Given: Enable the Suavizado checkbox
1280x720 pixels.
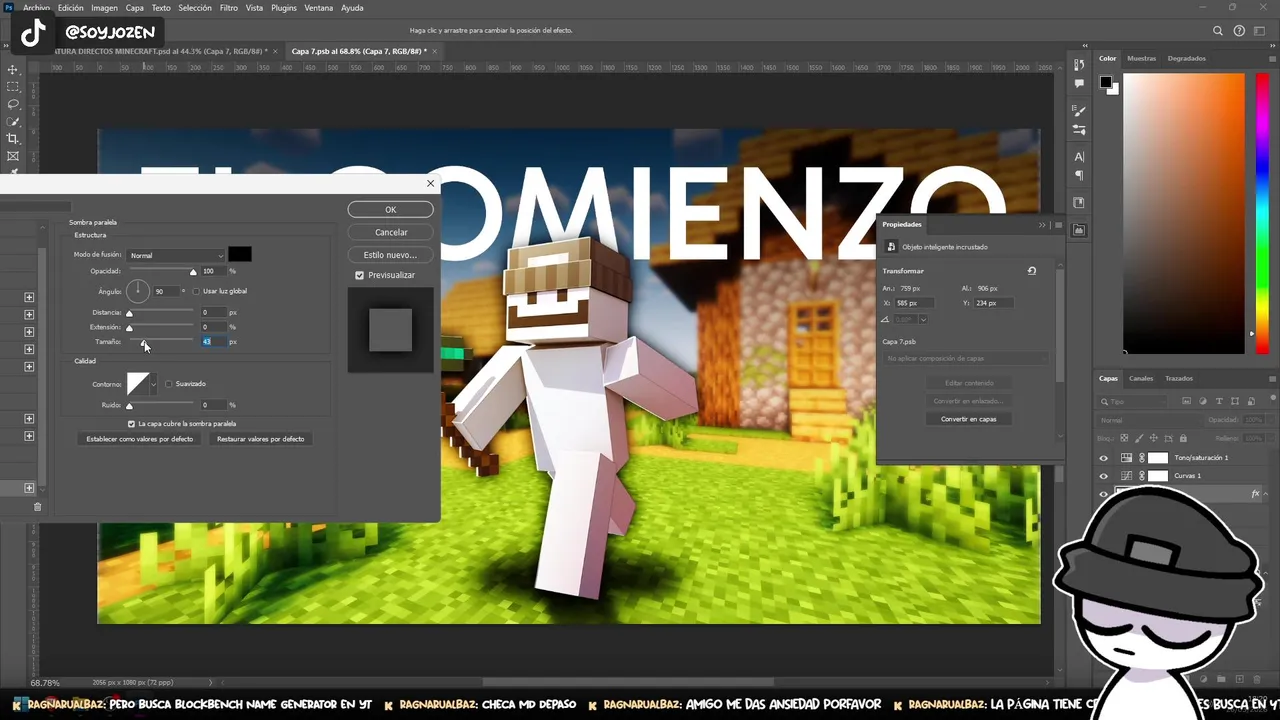Looking at the screenshot, I should point(169,384).
